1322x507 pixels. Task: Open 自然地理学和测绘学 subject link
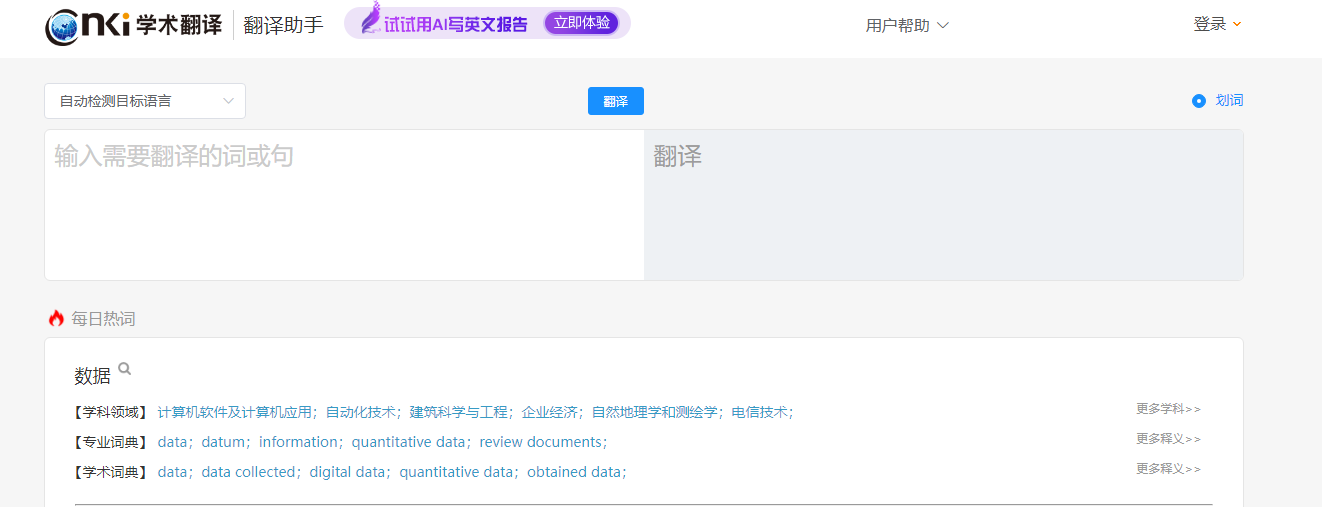(655, 412)
